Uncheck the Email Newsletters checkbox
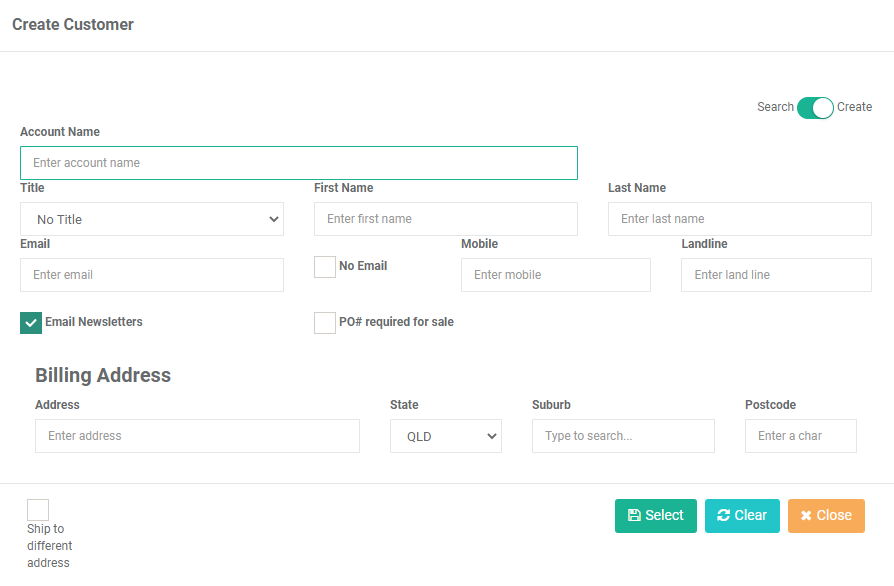894x586 pixels. click(x=31, y=323)
